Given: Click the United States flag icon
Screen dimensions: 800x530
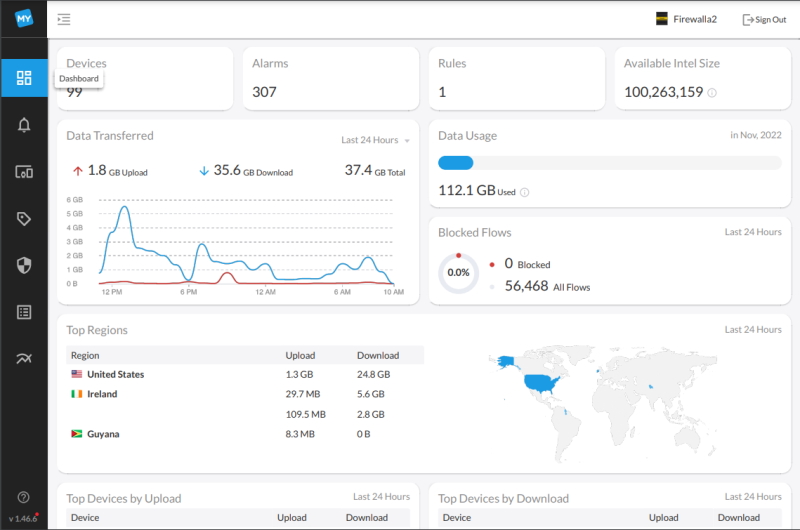Looking at the screenshot, I should click(77, 374).
